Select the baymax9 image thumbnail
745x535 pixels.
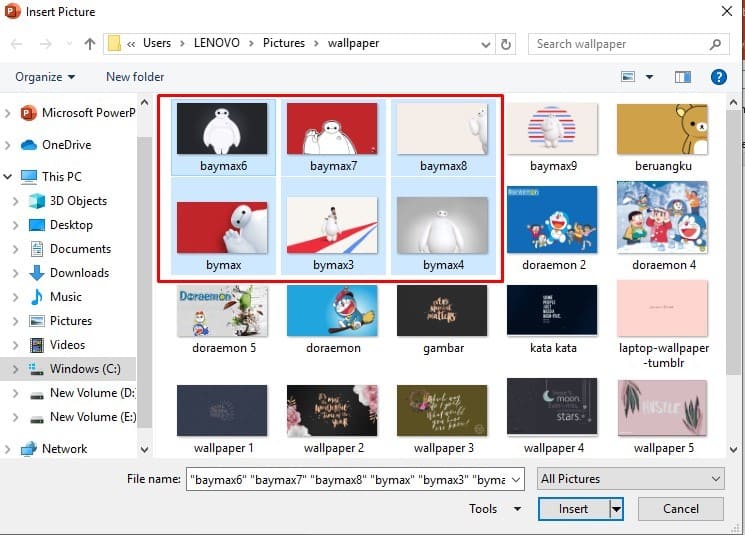(552, 129)
